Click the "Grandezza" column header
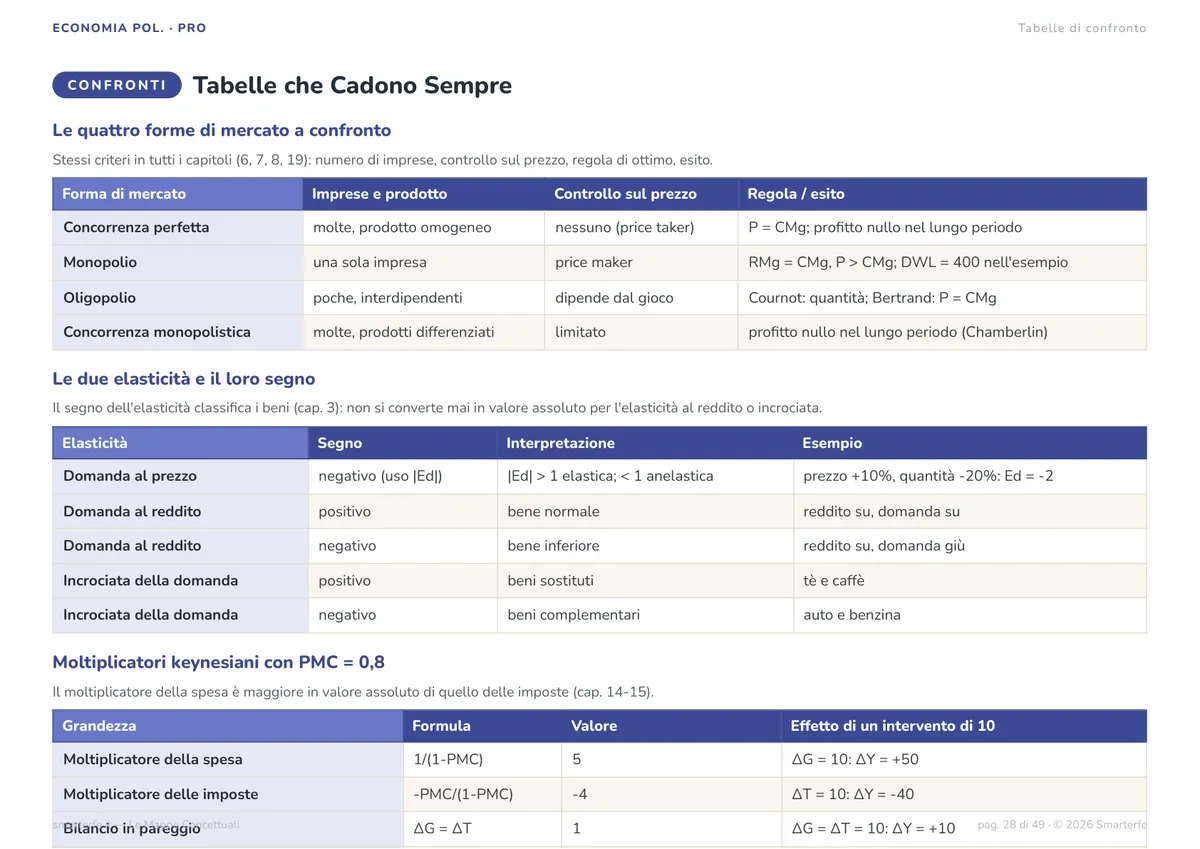The height and width of the screenshot is (849, 1200). pos(228,726)
